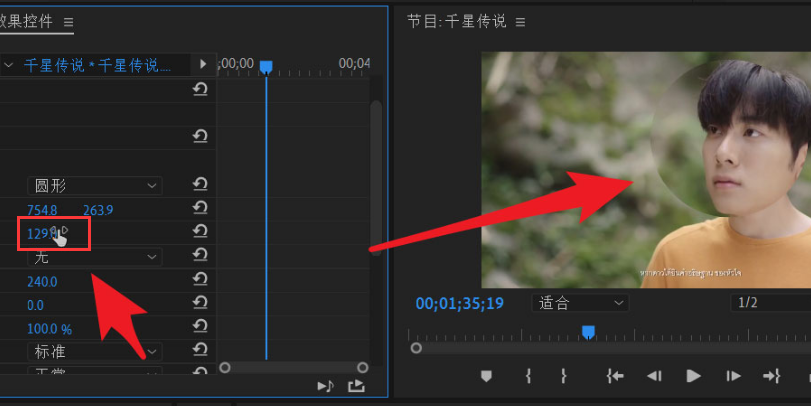Reset the 无 dropdown parameter
The width and height of the screenshot is (811, 406).
[200, 254]
